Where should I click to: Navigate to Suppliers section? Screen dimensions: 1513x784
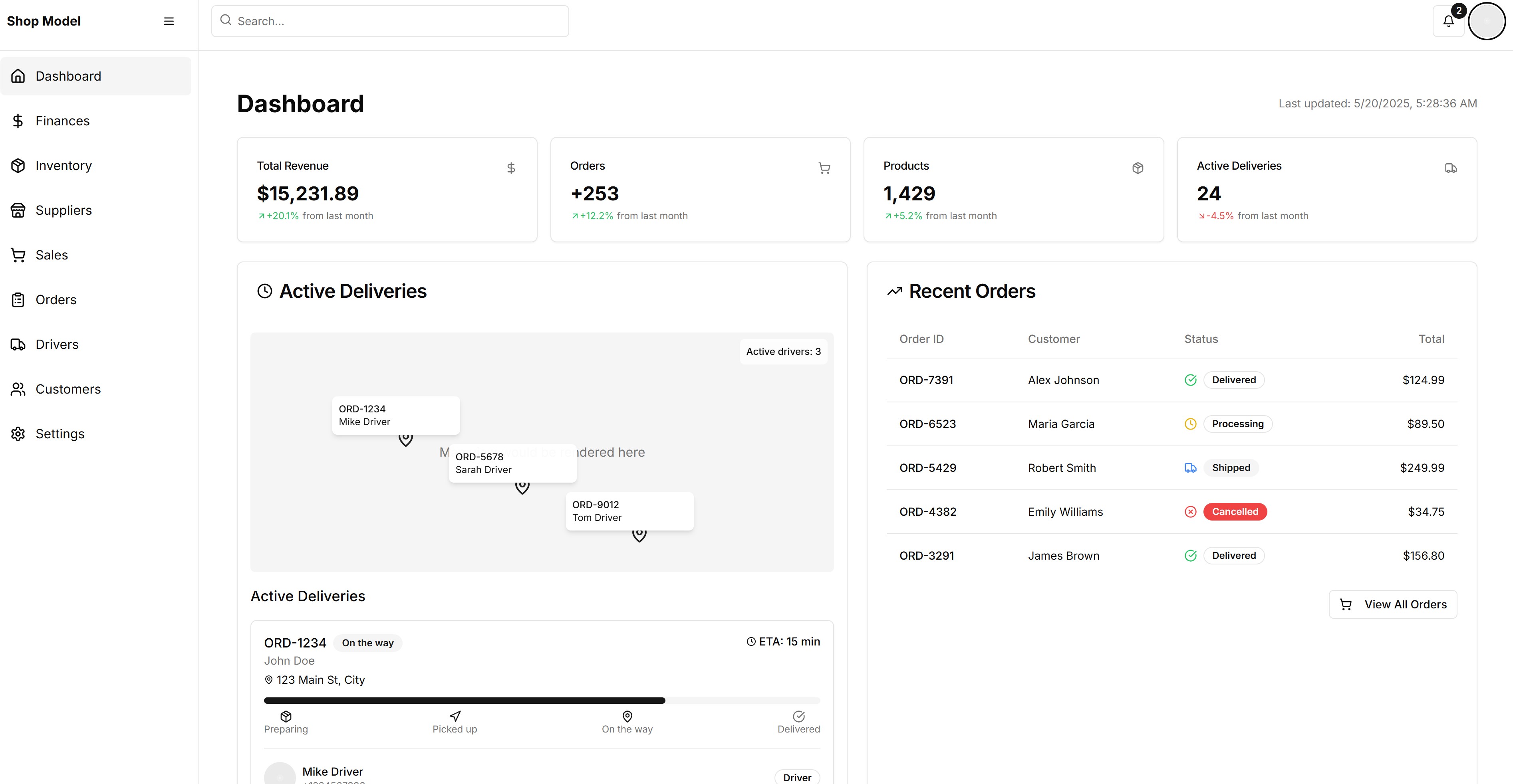[x=64, y=210]
